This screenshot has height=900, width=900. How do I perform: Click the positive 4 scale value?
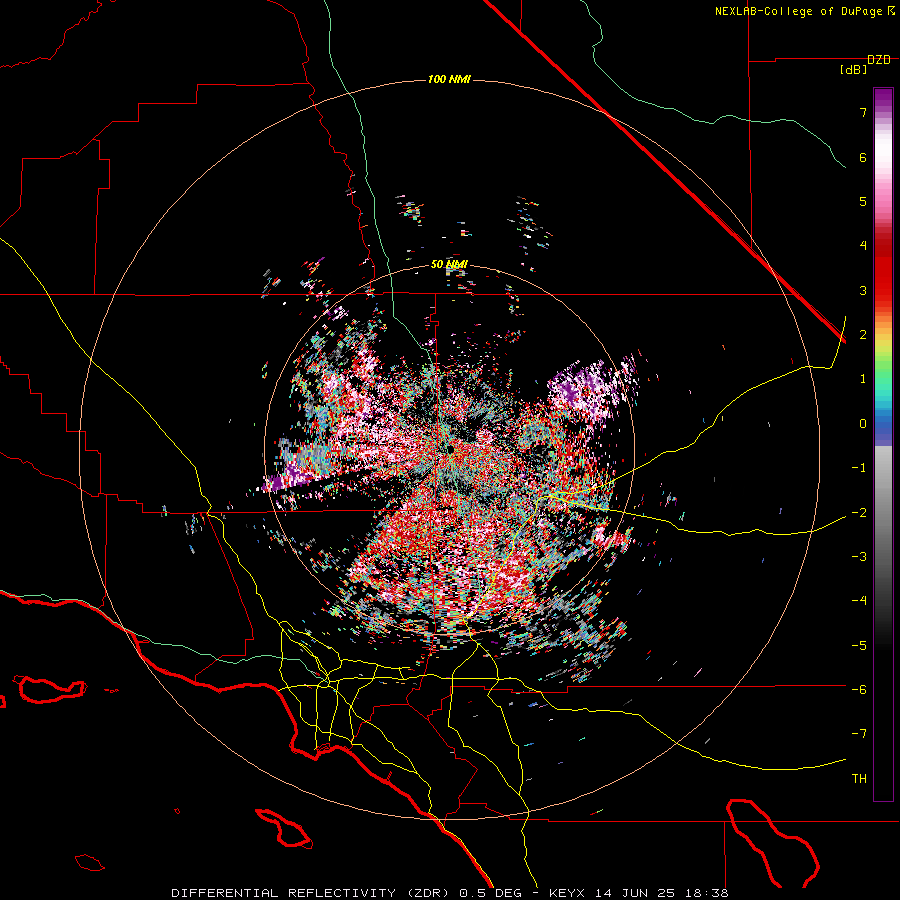click(x=863, y=246)
